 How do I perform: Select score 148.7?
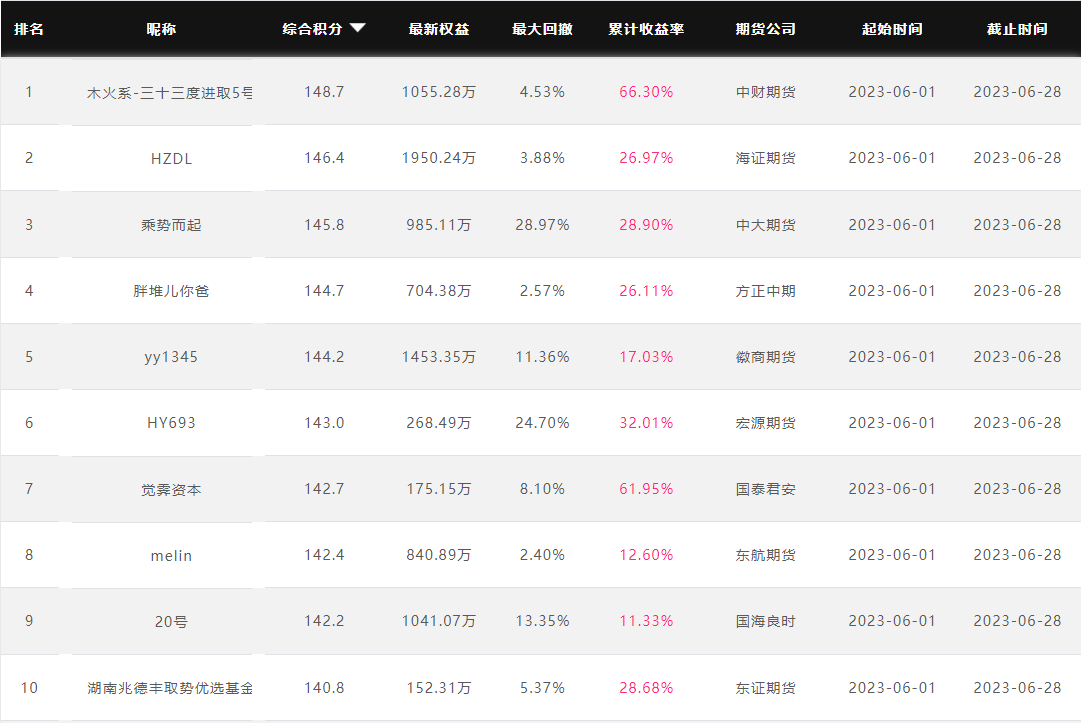[324, 92]
